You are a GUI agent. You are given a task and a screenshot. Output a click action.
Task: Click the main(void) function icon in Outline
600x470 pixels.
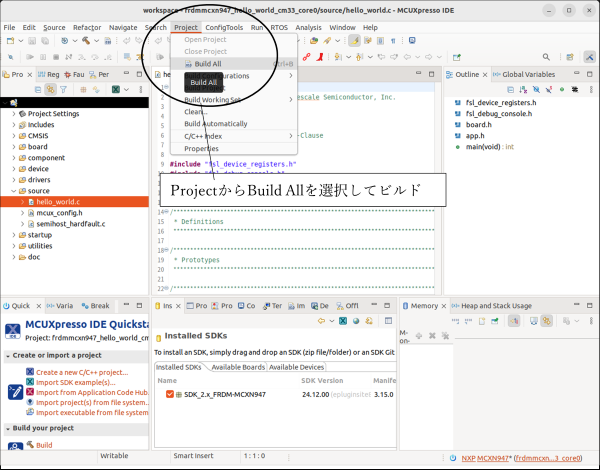point(458,146)
